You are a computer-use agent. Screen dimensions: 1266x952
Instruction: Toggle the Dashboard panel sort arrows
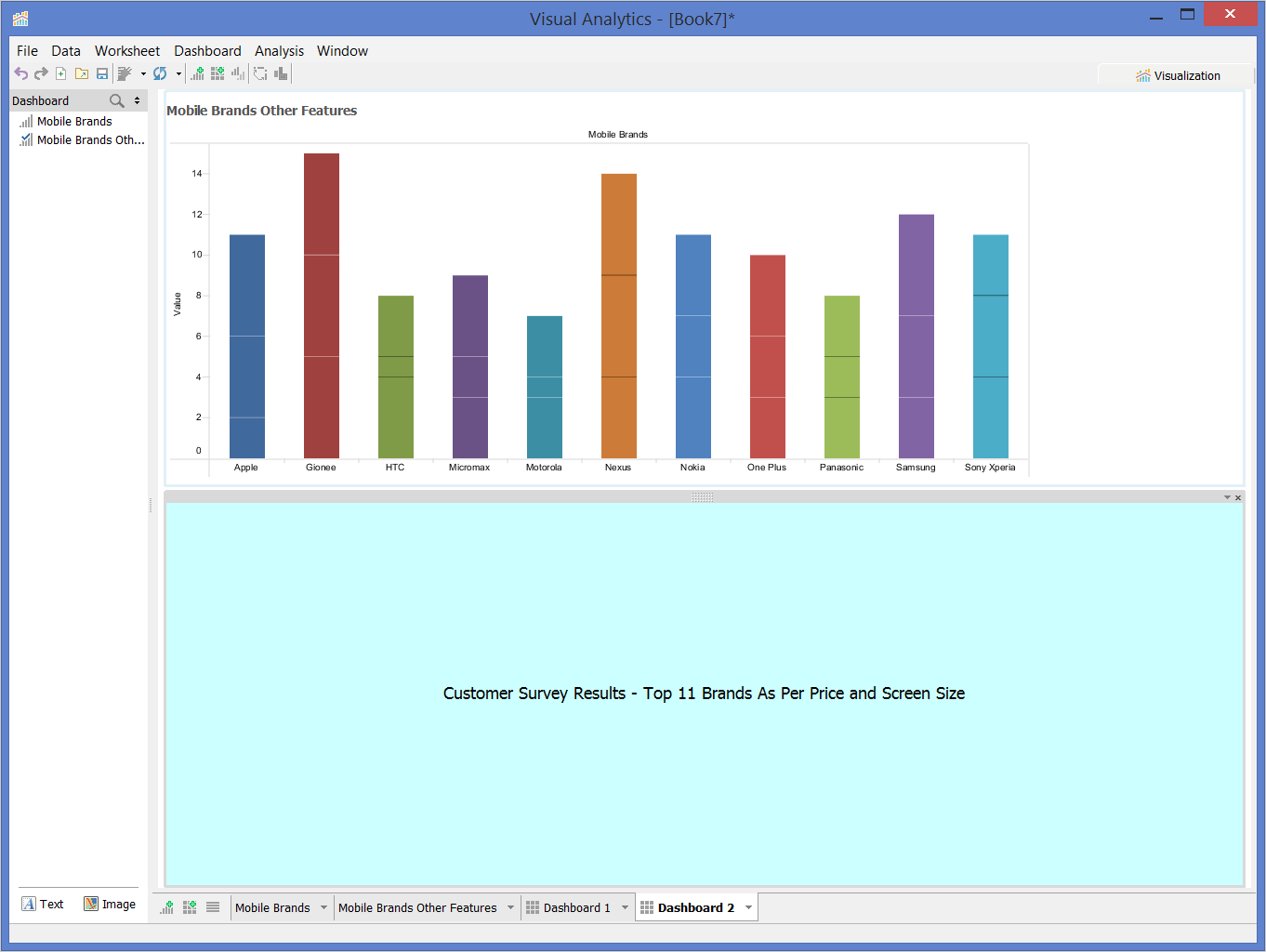[x=137, y=100]
